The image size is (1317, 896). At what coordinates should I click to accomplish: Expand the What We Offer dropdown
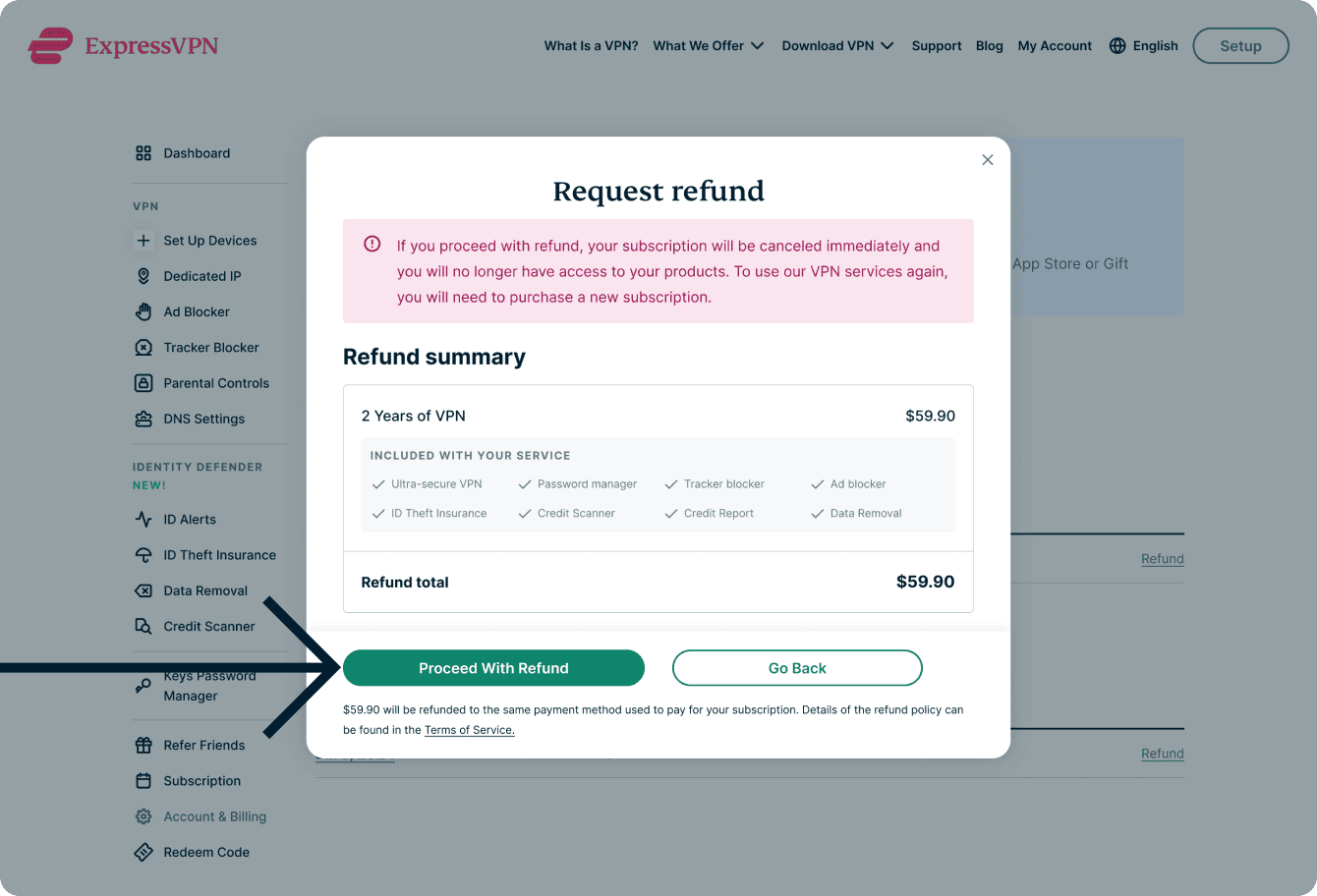pyautogui.click(x=708, y=46)
